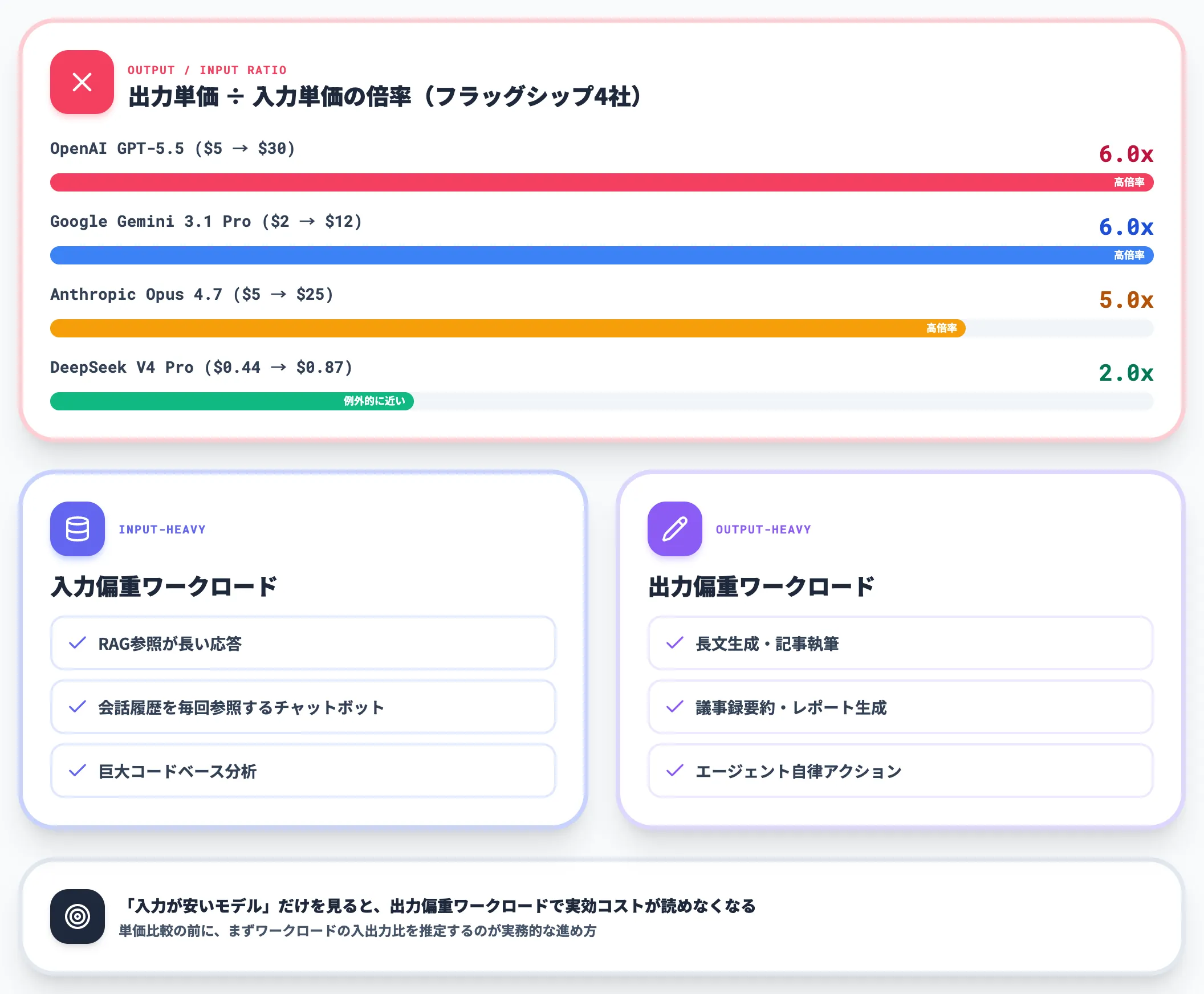This screenshot has height=994, width=1204.
Task: Click the OUTPUT / INPUT RATIO caption
Action: click(207, 70)
